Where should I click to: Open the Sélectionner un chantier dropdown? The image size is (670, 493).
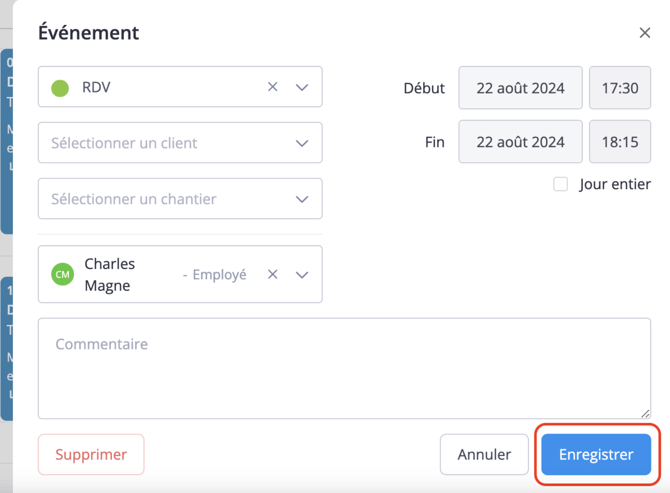(x=180, y=199)
